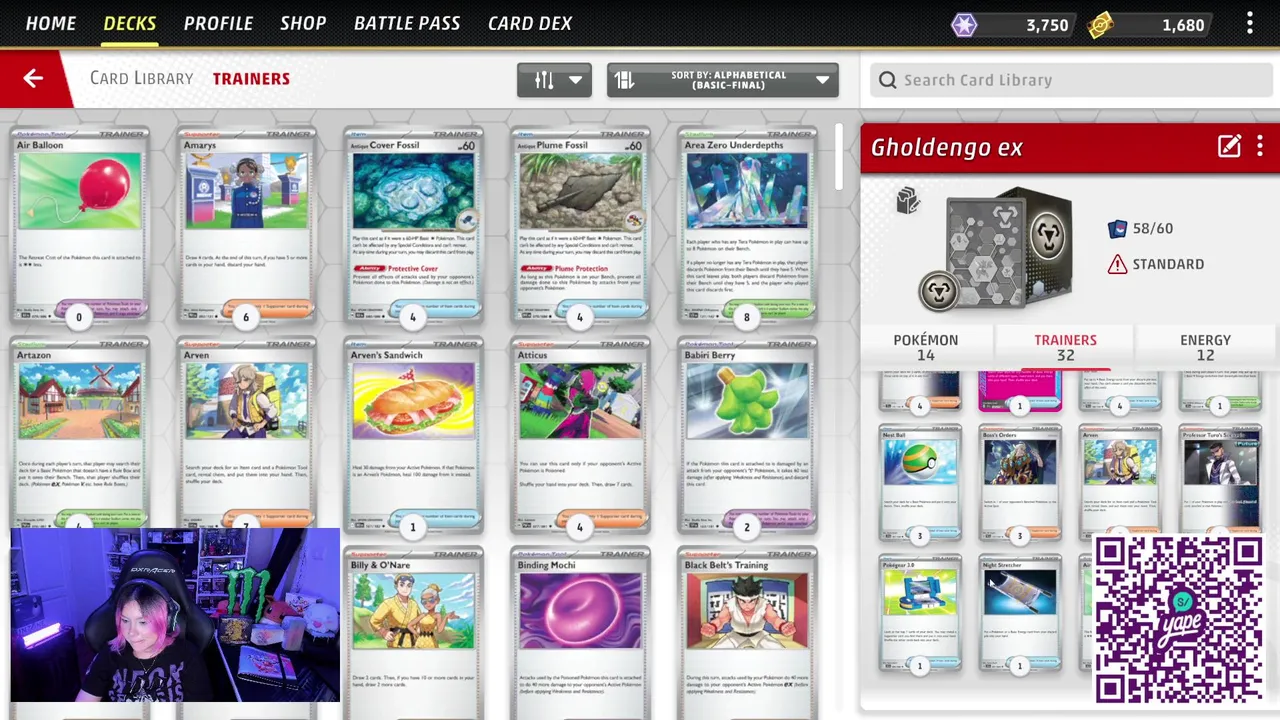Select Professor Turo's Scenario in deck
This screenshot has width=1280, height=720.
[x=1220, y=480]
